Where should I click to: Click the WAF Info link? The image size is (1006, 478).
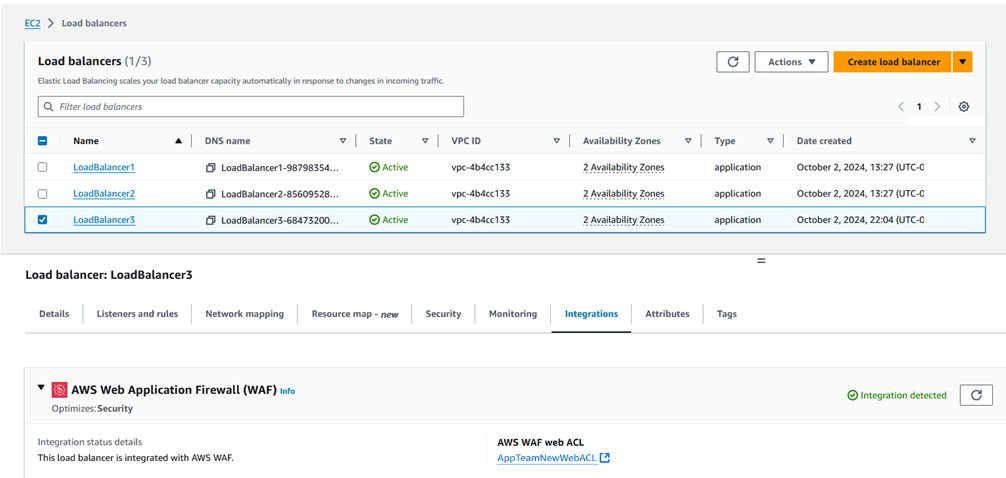(x=287, y=391)
